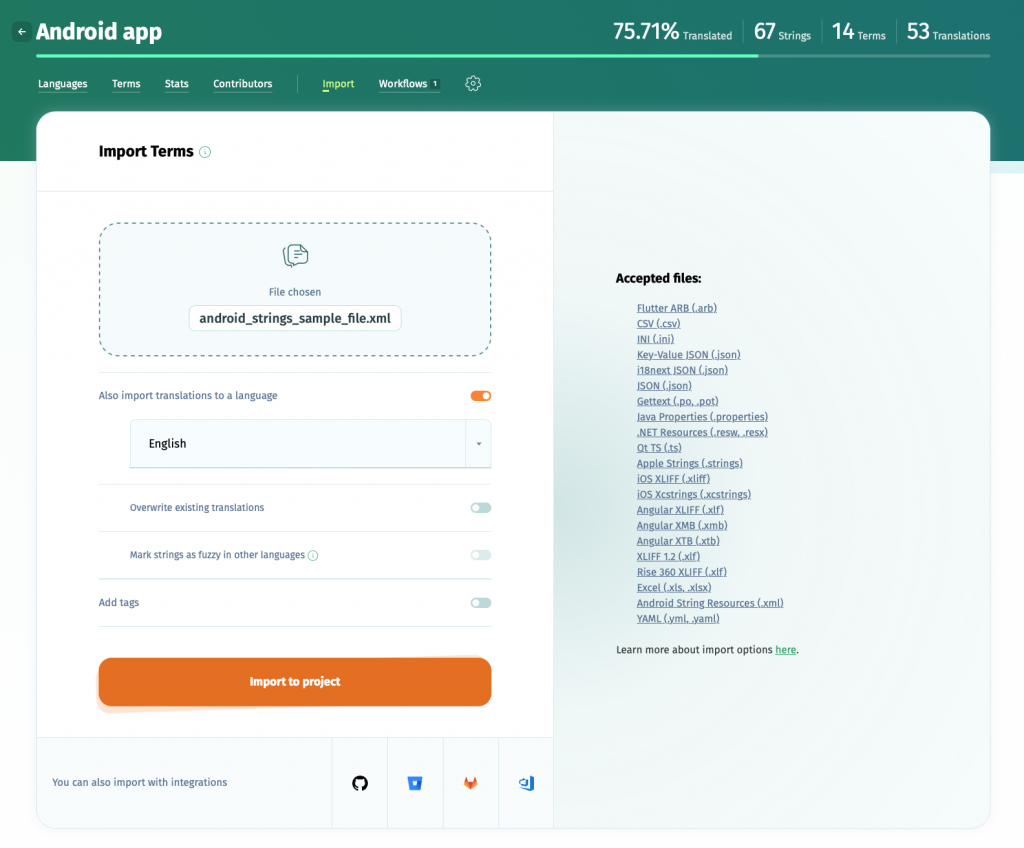The image size is (1024, 848).
Task: Click the Azure DevOps integration icon
Action: [x=526, y=783]
